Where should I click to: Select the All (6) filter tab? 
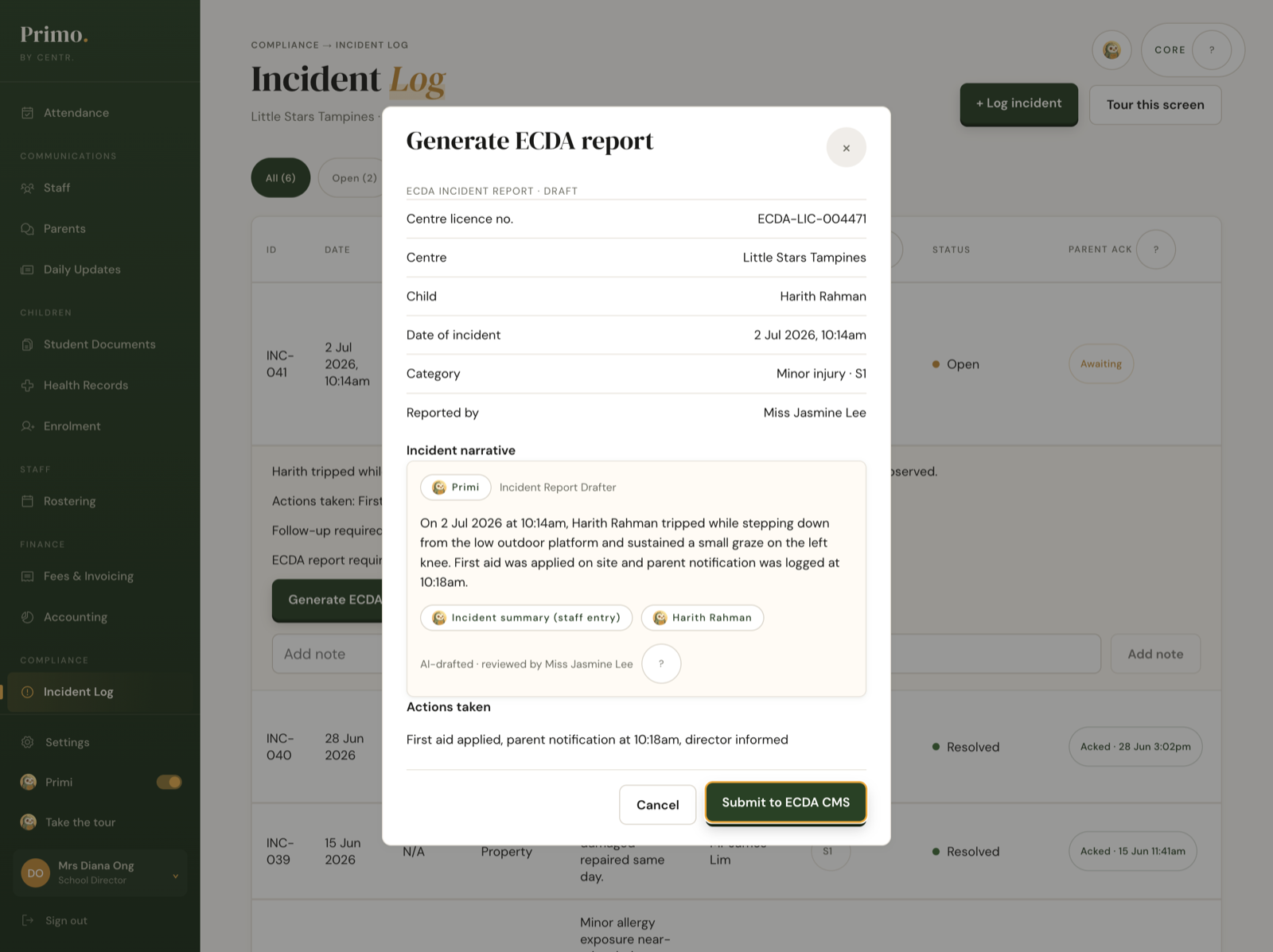pyautogui.click(x=280, y=178)
